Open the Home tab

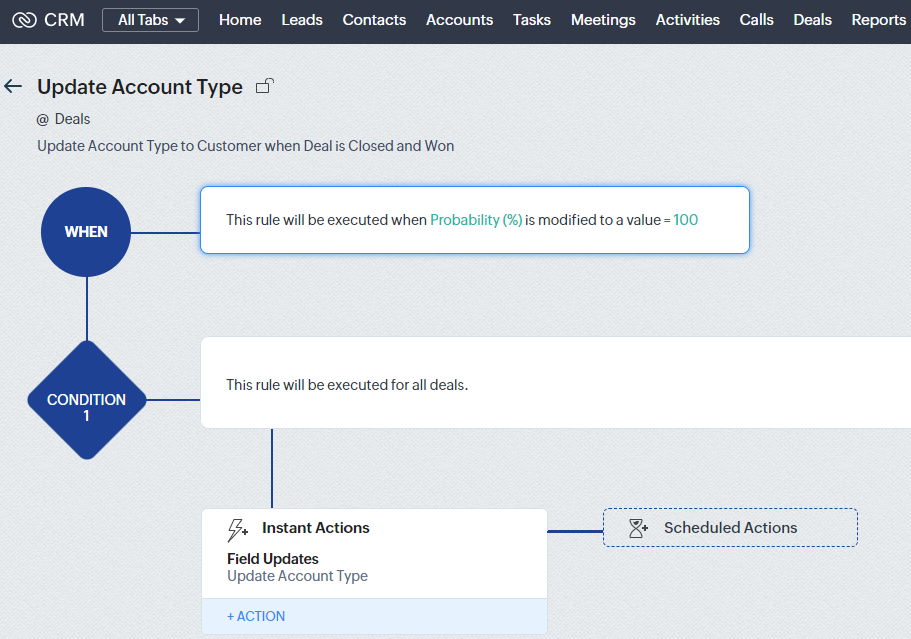point(240,20)
